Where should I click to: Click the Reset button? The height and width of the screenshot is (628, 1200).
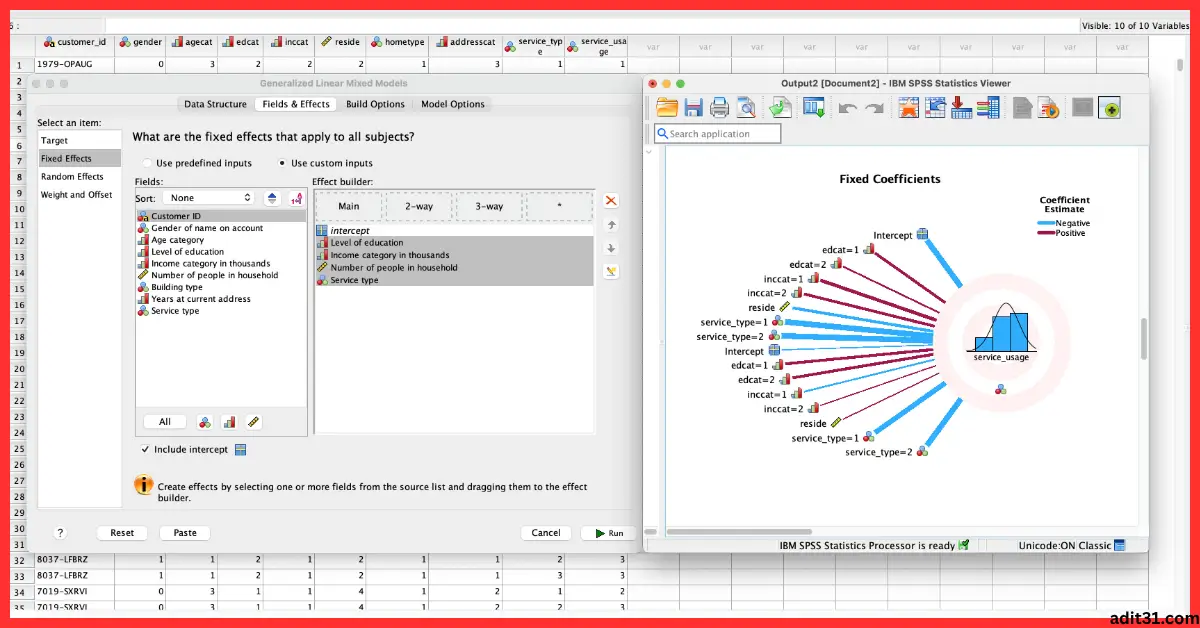(x=122, y=533)
